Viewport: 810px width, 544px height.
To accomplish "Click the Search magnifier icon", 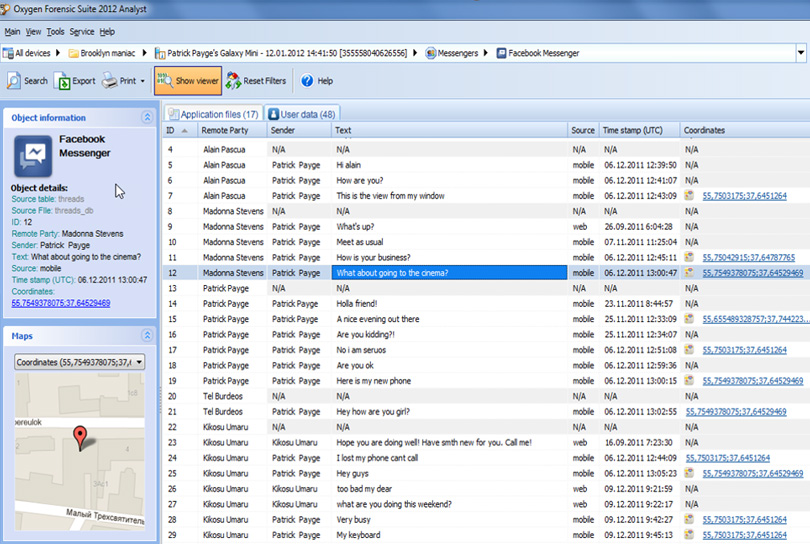I will (13, 81).
